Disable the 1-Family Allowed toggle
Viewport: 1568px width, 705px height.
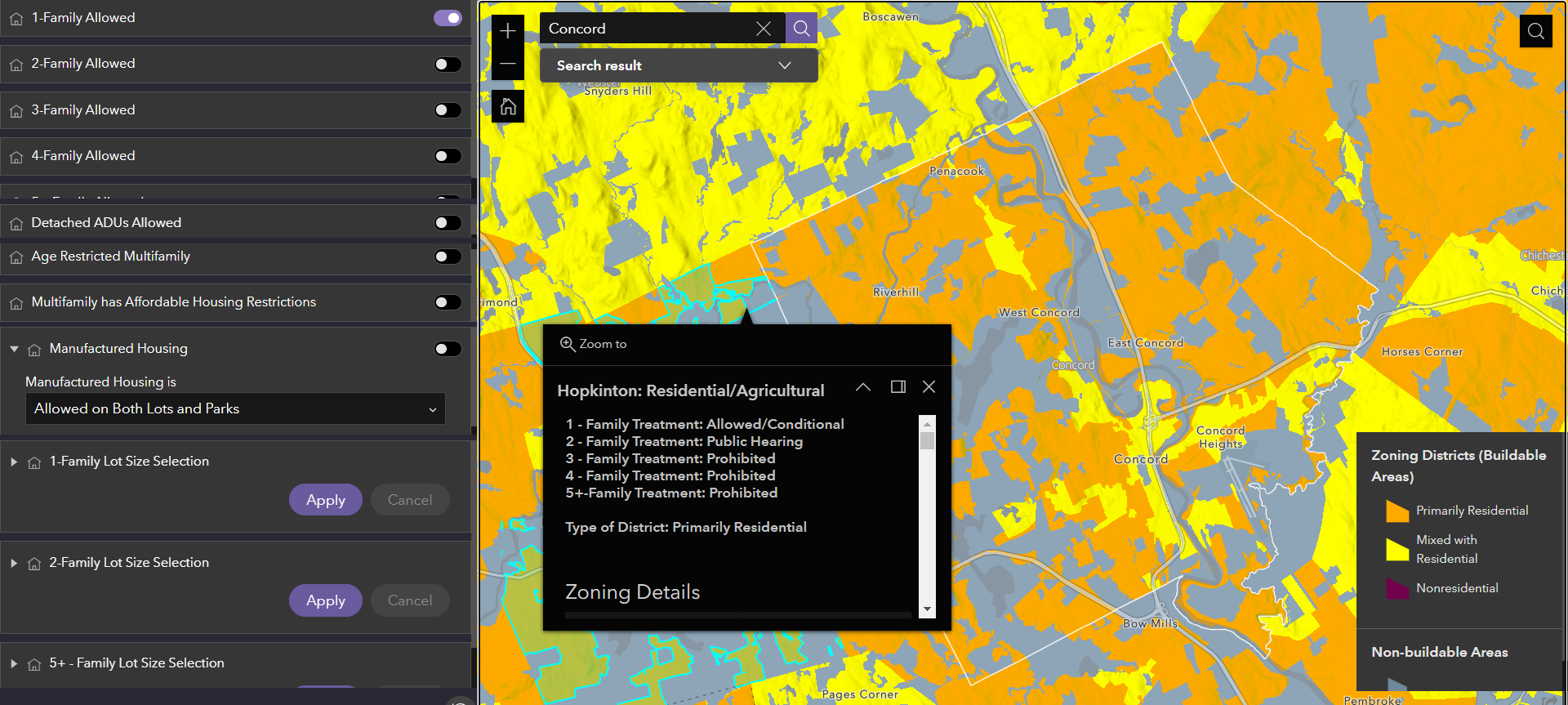coord(448,18)
